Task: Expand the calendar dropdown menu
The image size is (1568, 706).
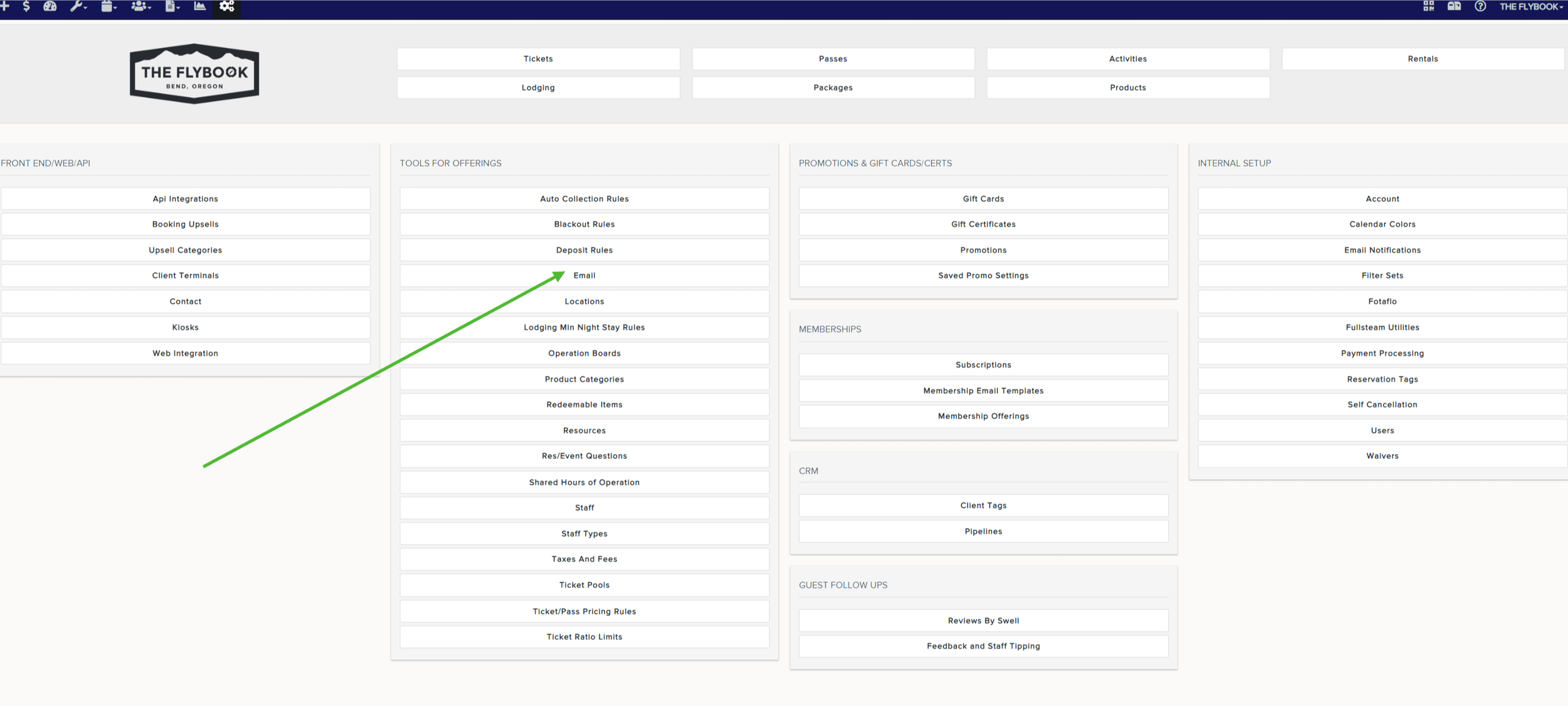Action: 109,6
